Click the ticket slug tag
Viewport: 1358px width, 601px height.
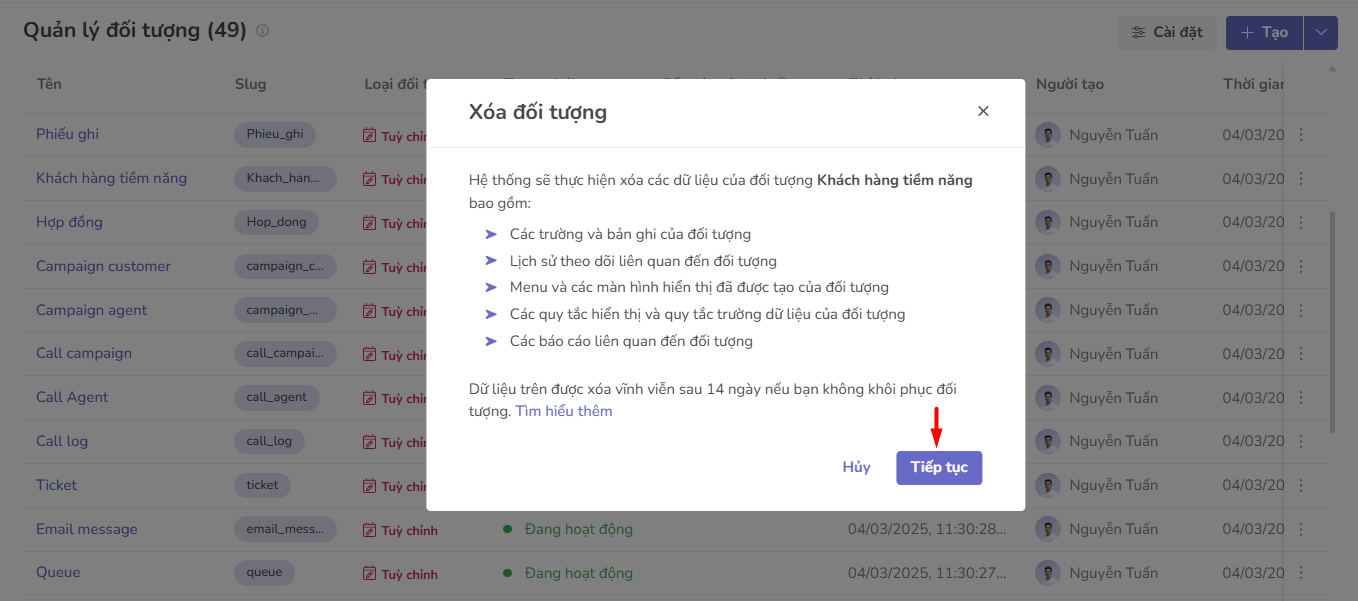[262, 485]
